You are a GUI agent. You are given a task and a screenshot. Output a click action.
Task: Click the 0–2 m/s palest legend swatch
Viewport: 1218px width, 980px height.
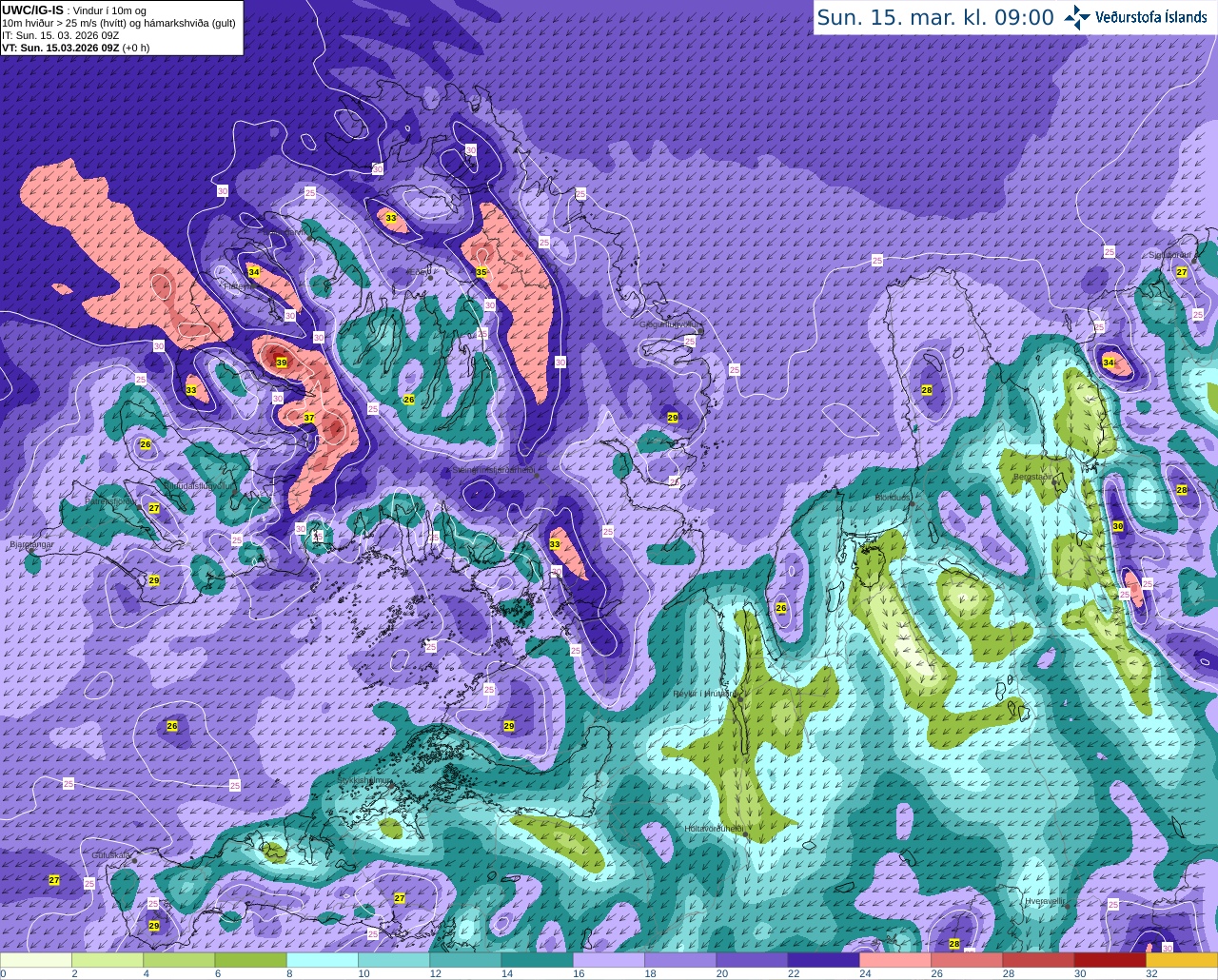coord(36,961)
